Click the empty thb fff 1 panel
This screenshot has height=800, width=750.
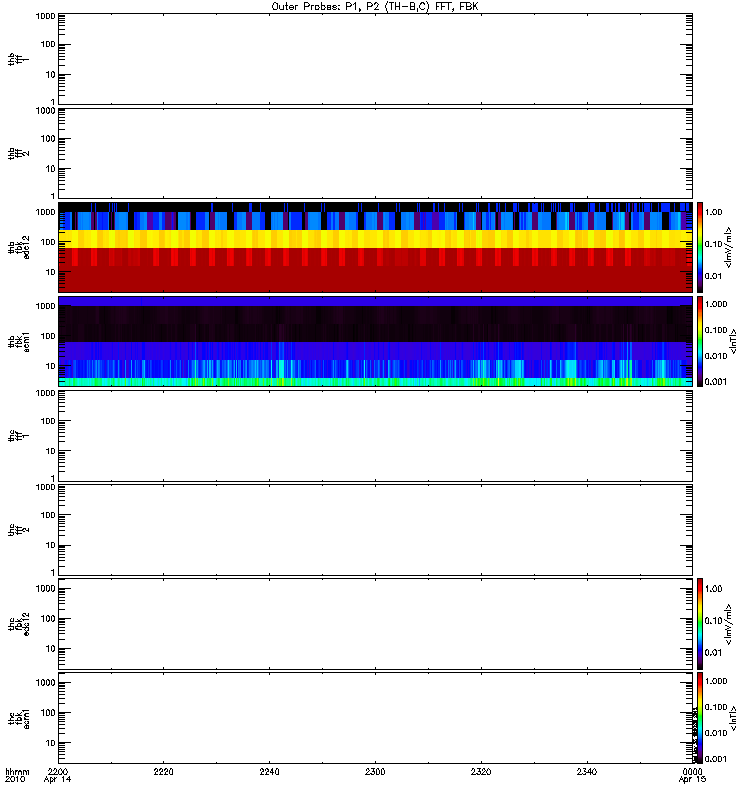[375, 59]
